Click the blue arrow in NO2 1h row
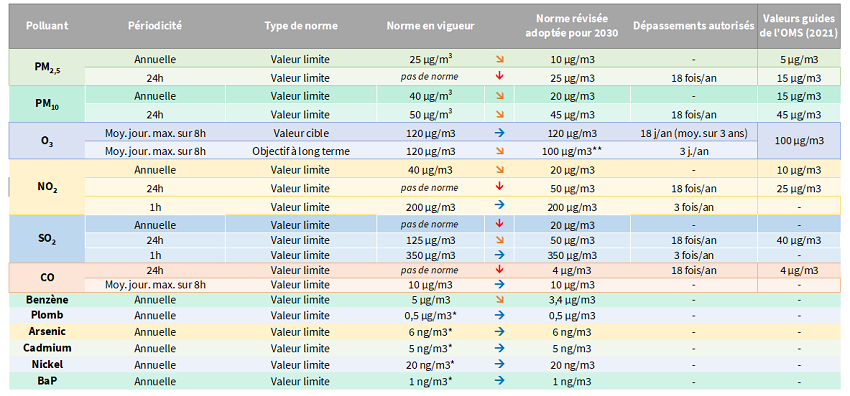This screenshot has width=850, height=396. [500, 205]
